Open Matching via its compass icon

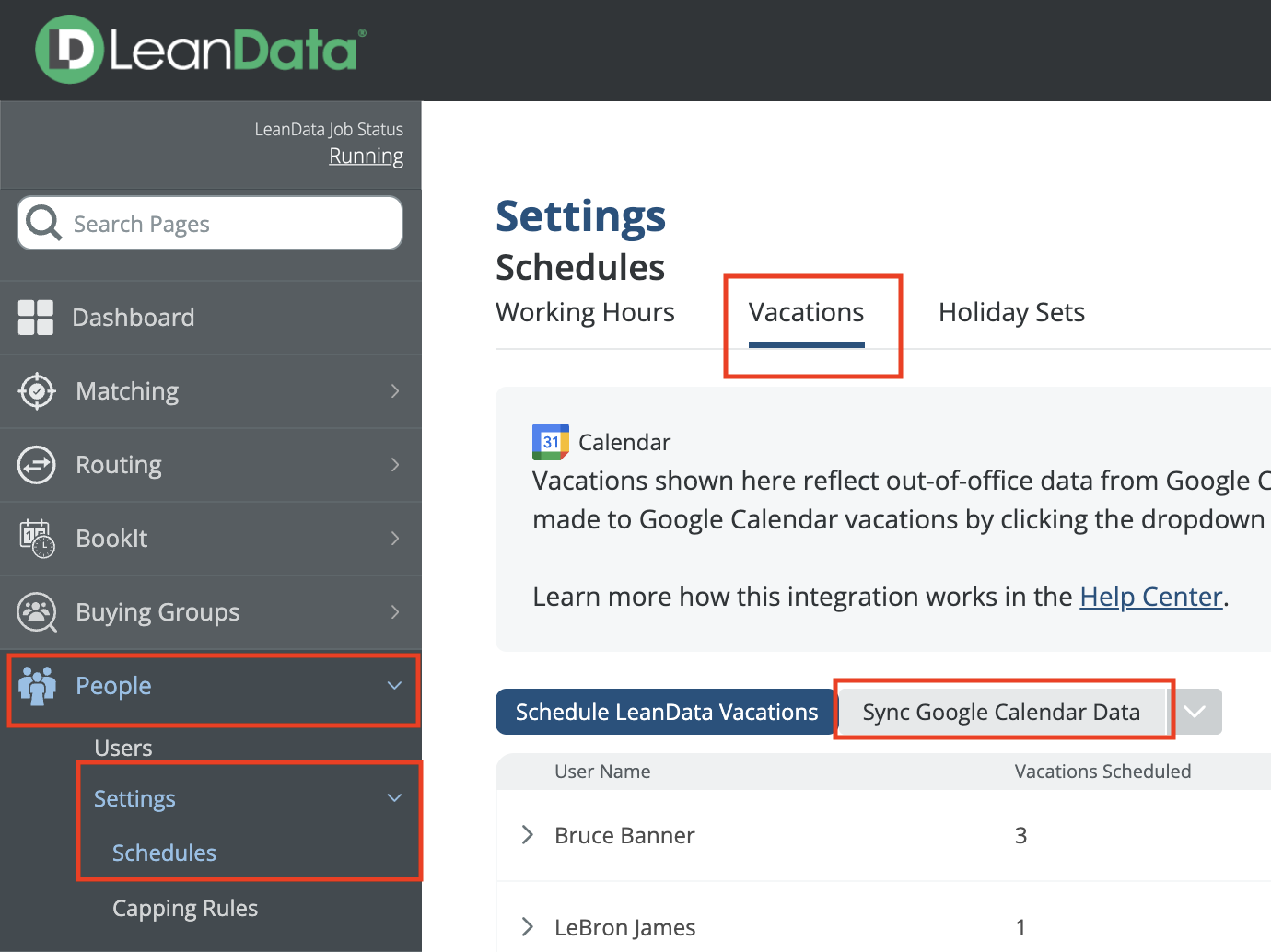[x=36, y=391]
